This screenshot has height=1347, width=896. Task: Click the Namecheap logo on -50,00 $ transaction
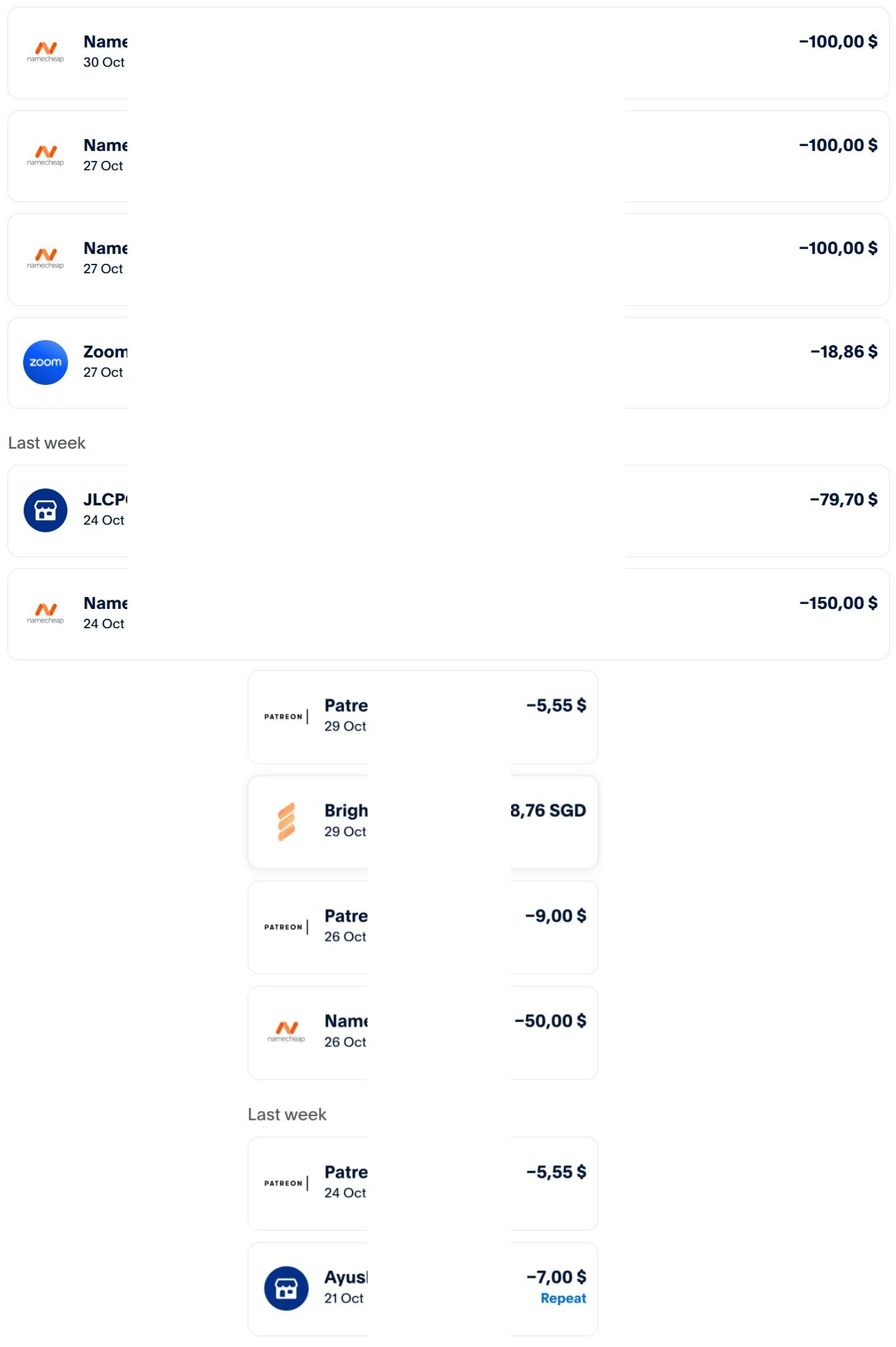(x=286, y=1031)
